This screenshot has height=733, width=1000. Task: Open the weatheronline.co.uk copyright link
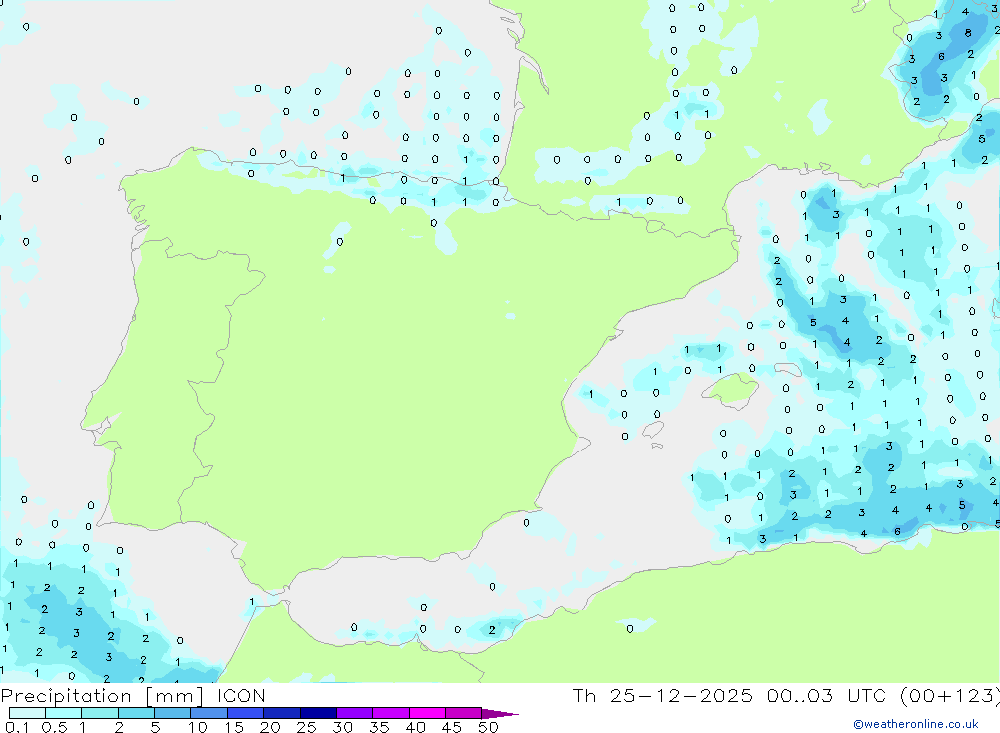pos(916,724)
